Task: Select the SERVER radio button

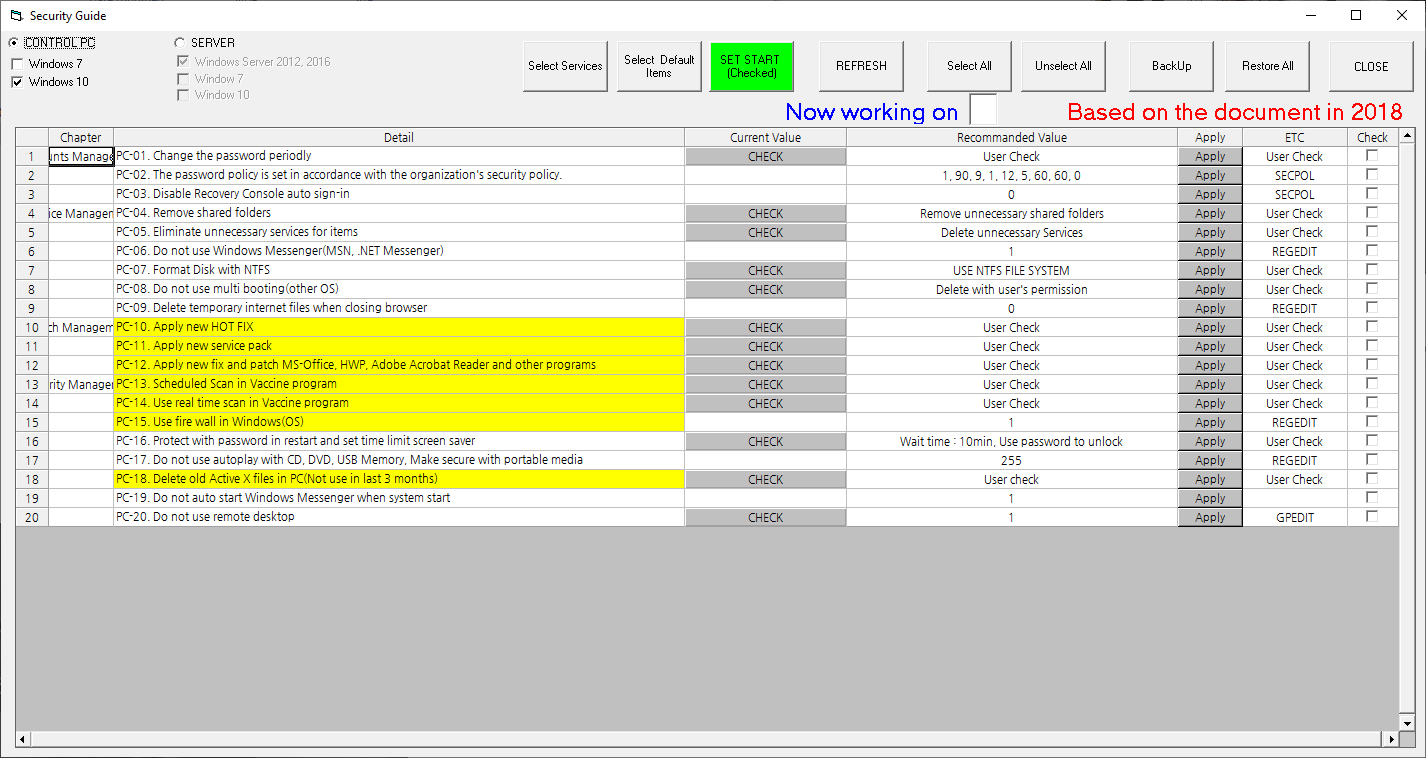Action: (180, 43)
